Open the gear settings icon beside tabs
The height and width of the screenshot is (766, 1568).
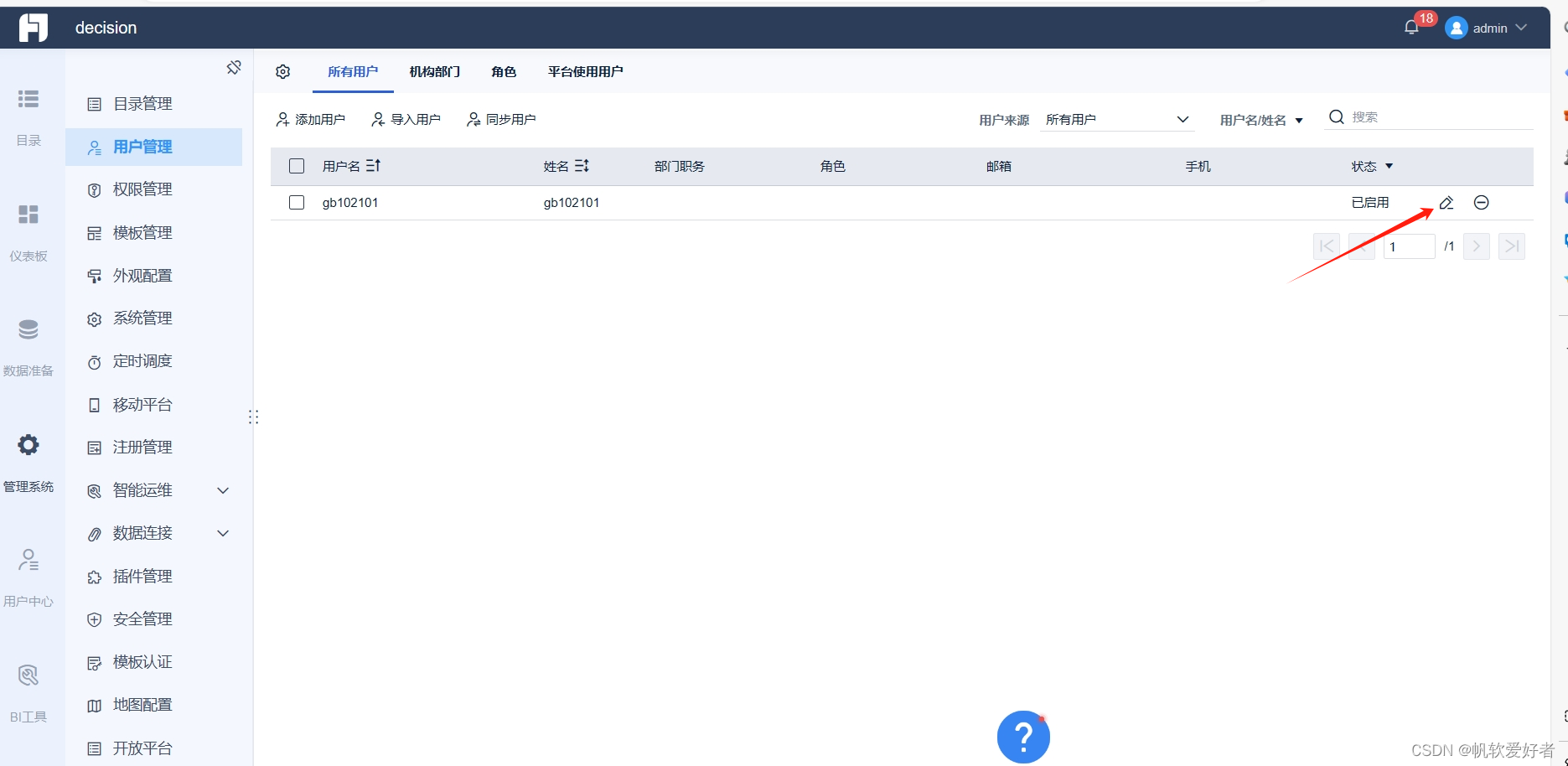tap(283, 72)
